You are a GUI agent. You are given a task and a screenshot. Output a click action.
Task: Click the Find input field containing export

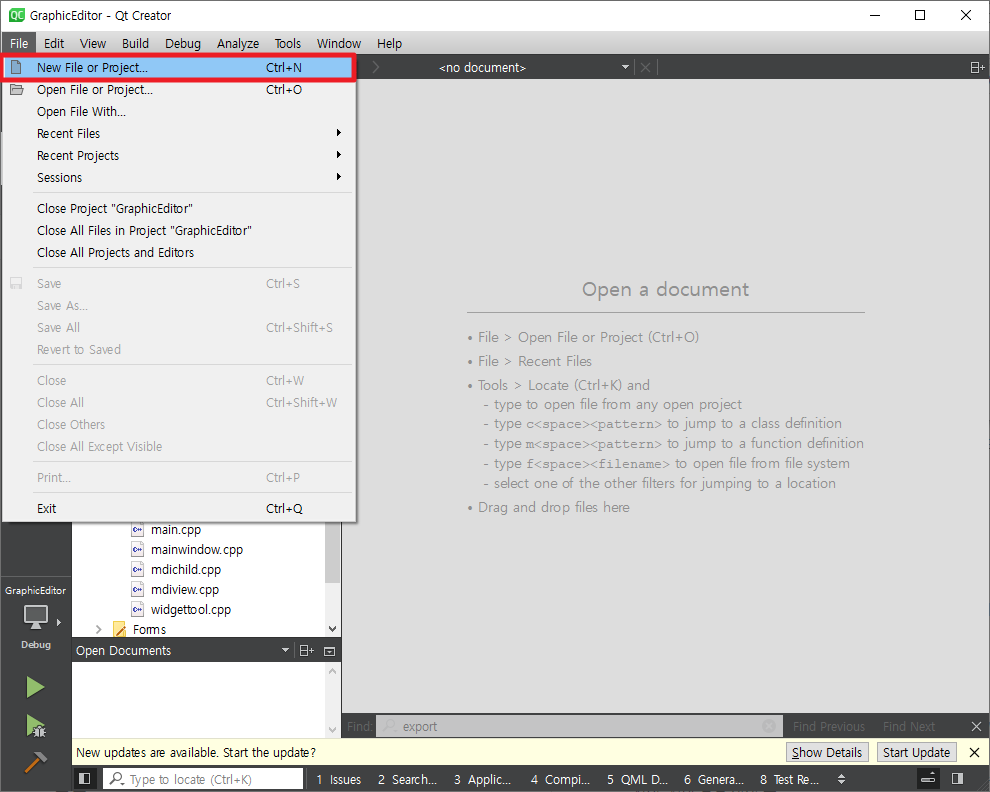pyautogui.click(x=579, y=726)
